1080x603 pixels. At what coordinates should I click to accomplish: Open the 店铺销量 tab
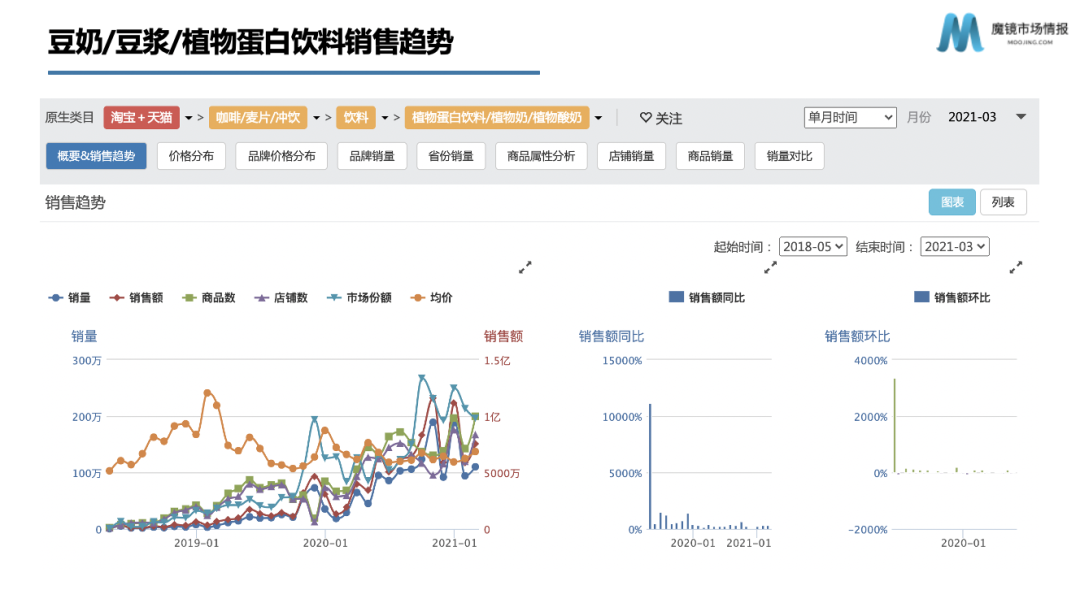coord(632,156)
